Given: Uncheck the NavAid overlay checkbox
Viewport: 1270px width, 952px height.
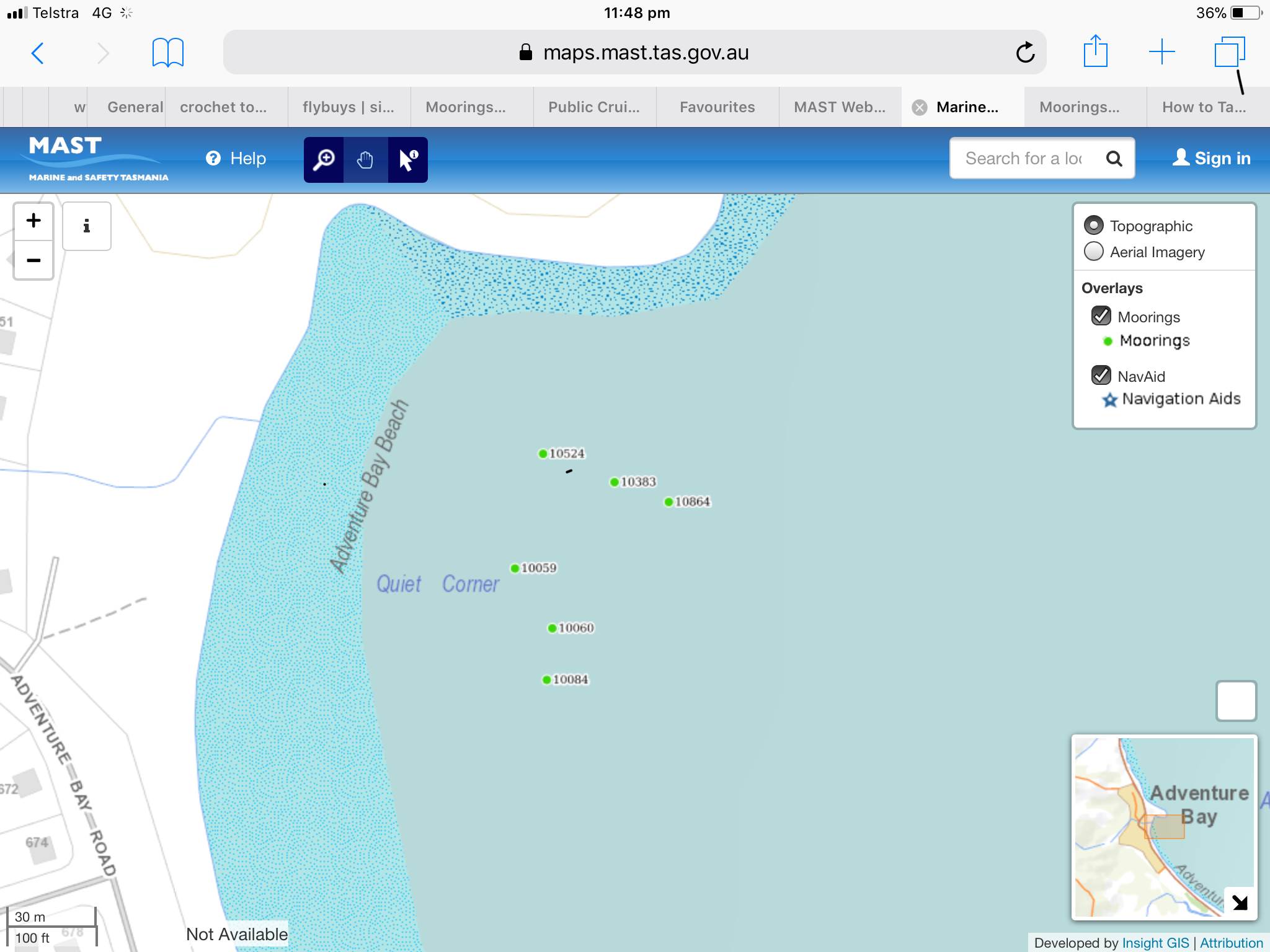Looking at the screenshot, I should coord(1101,375).
